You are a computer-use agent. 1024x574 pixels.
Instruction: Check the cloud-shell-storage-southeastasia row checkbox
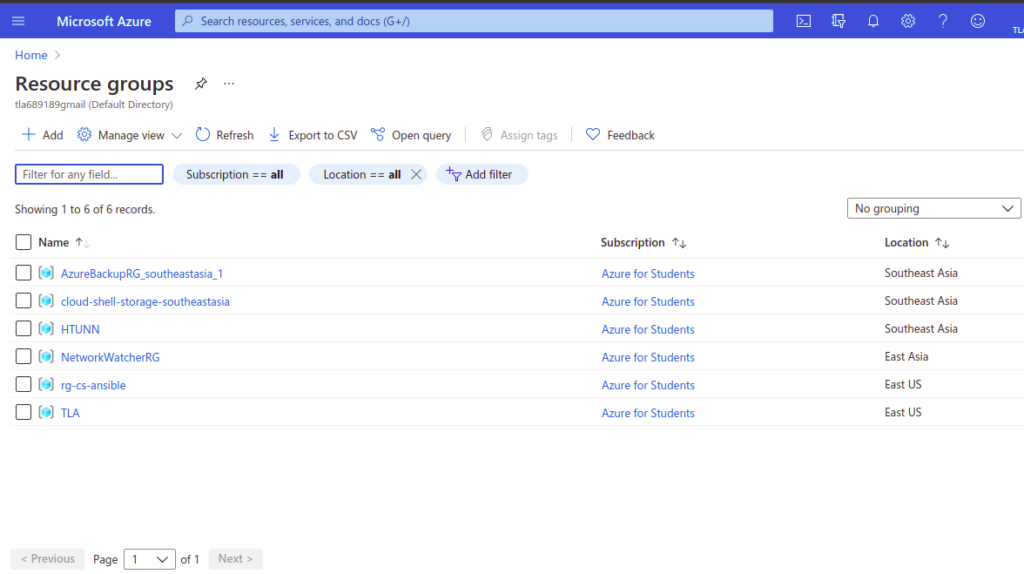tap(24, 301)
